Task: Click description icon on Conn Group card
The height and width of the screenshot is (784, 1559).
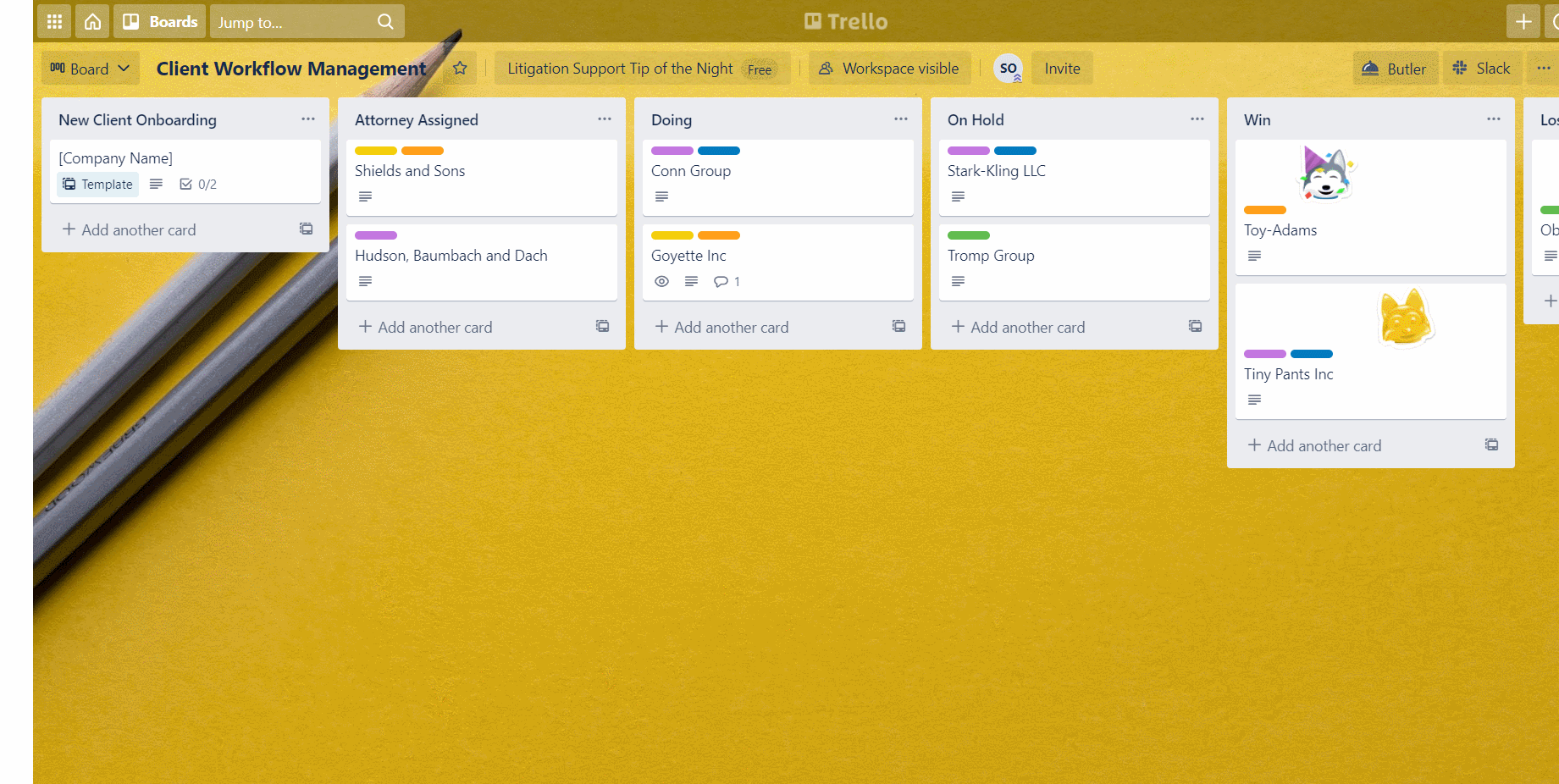Action: [x=661, y=196]
